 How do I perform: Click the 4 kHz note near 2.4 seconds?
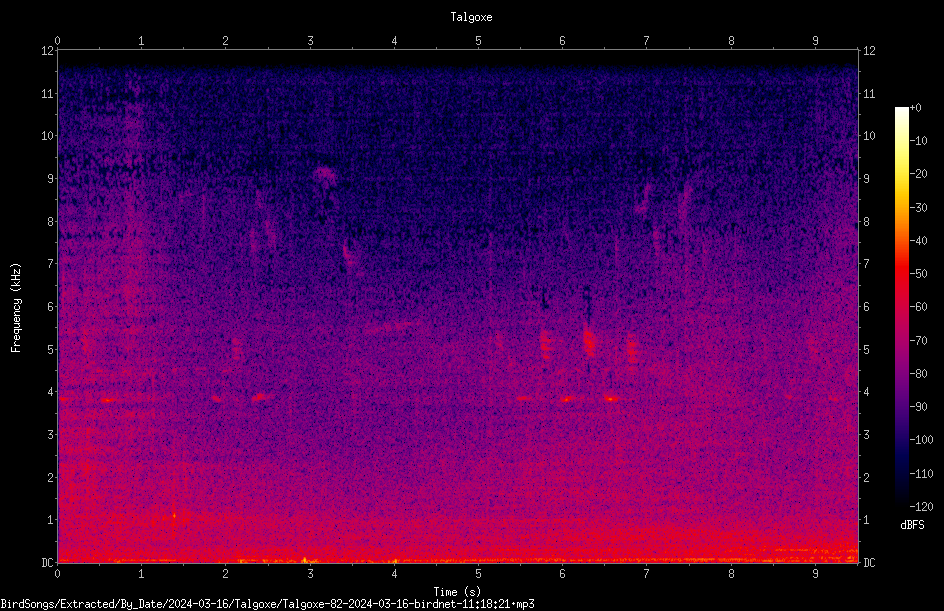tap(261, 397)
